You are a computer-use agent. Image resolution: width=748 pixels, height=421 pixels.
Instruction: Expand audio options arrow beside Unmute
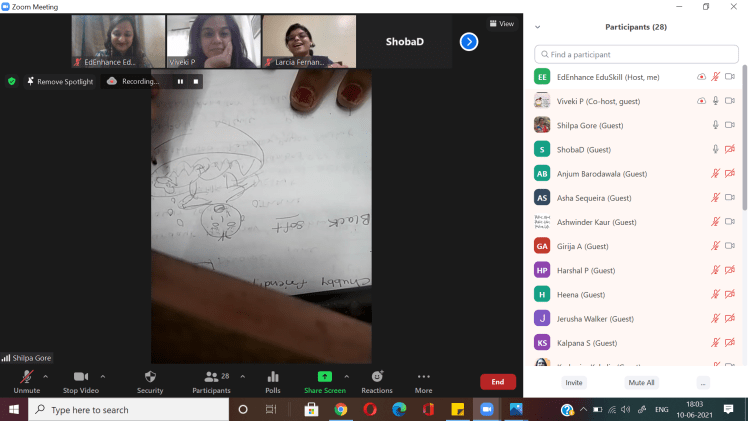pos(46,376)
